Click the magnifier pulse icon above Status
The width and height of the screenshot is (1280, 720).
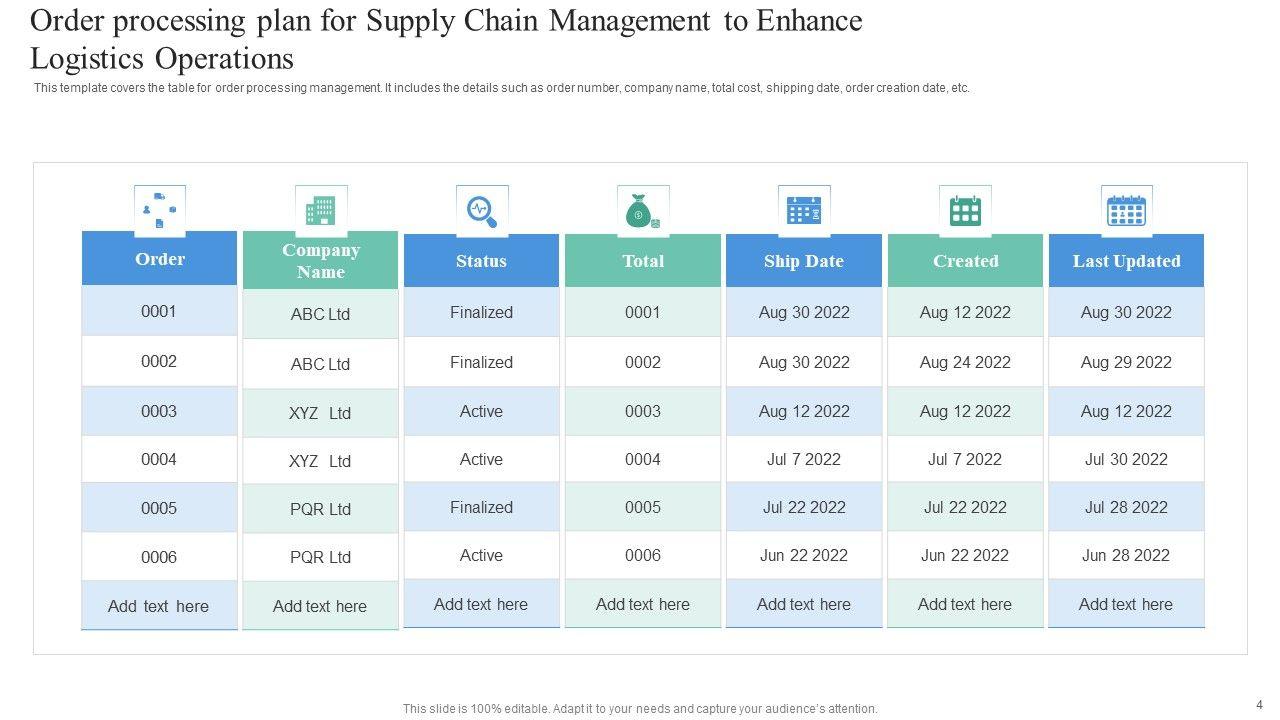(x=482, y=211)
